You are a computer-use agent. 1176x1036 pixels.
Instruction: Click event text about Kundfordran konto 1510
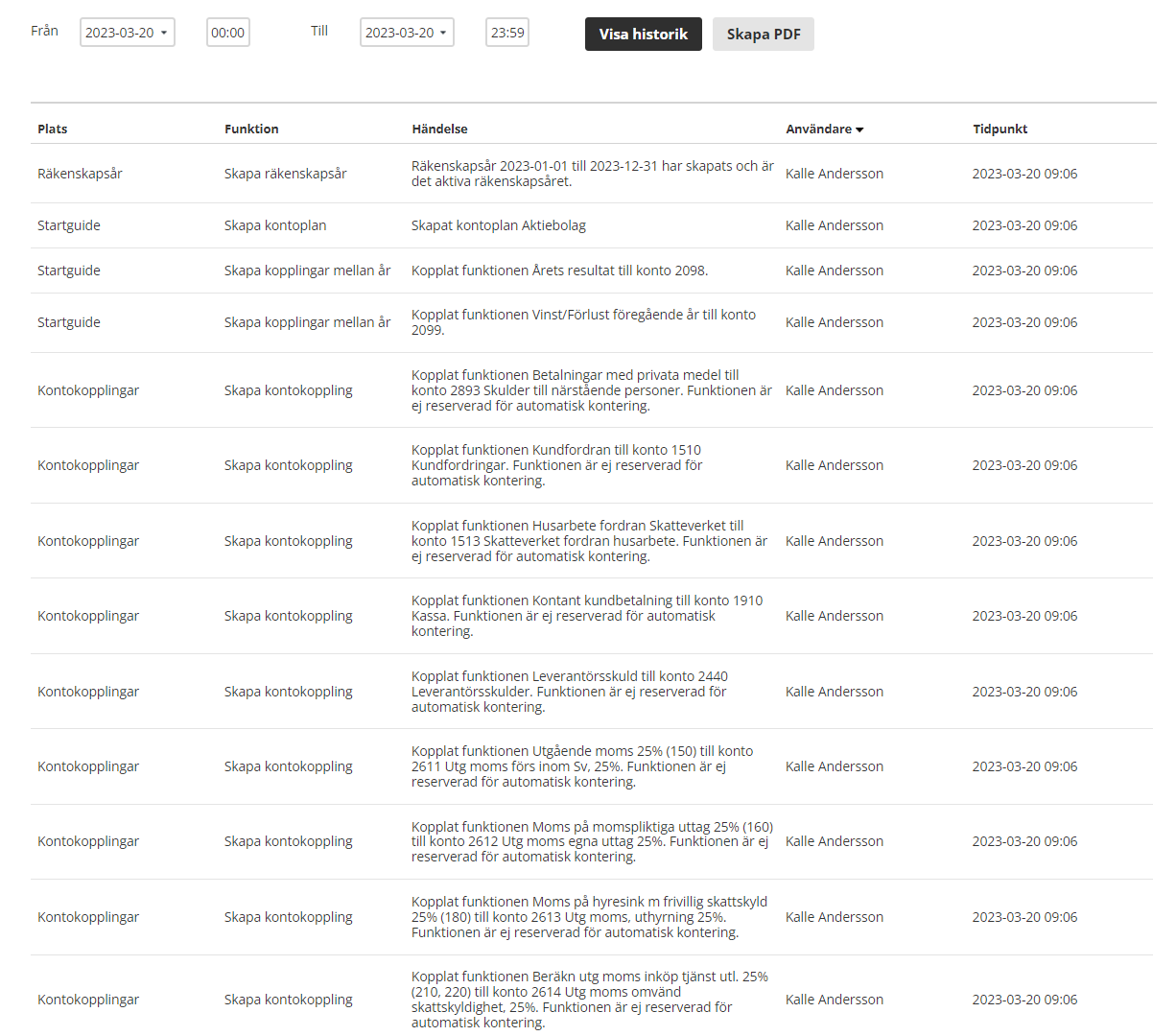tap(557, 465)
